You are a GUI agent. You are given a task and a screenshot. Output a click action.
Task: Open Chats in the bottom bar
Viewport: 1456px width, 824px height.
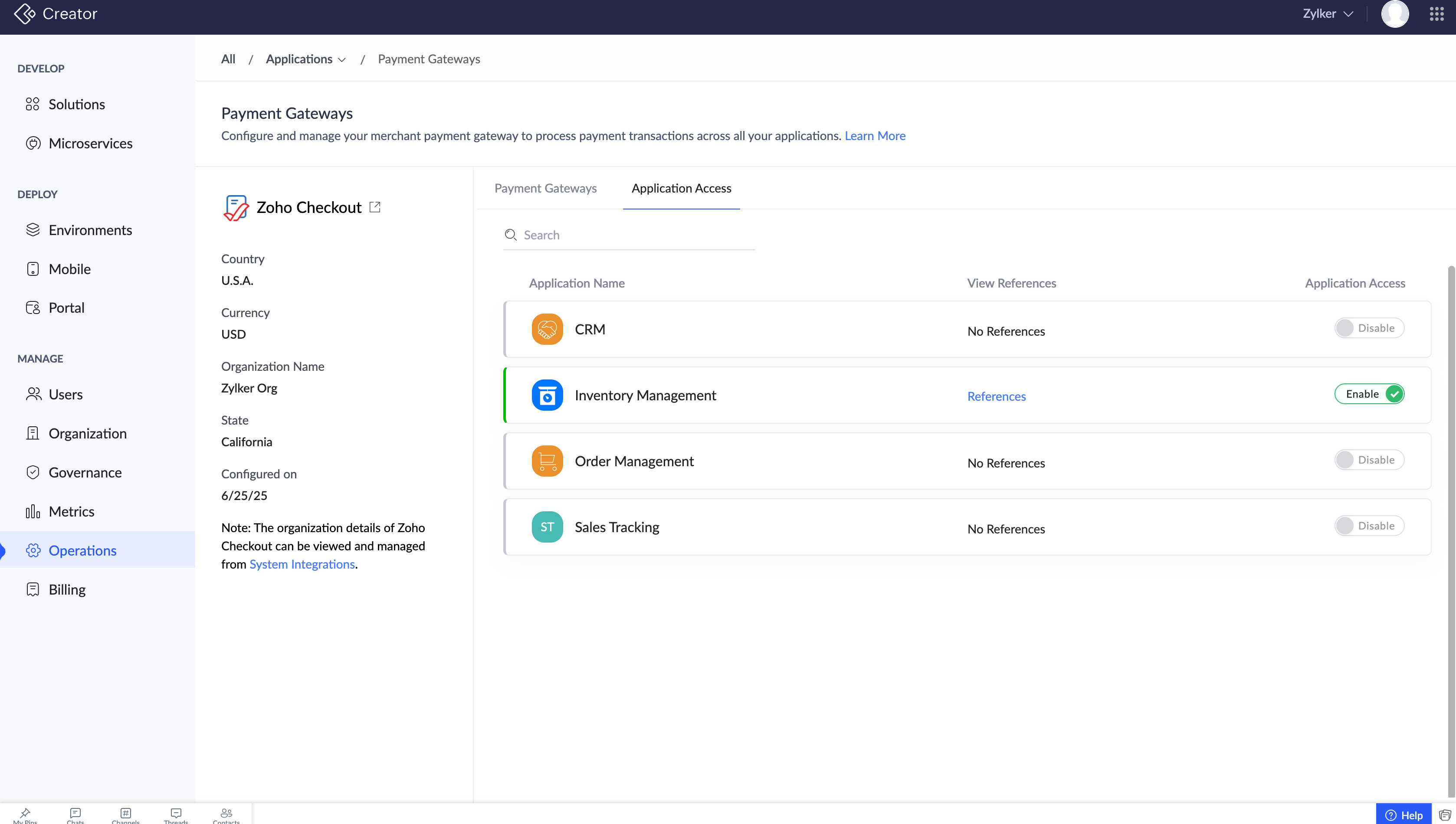pos(75,815)
